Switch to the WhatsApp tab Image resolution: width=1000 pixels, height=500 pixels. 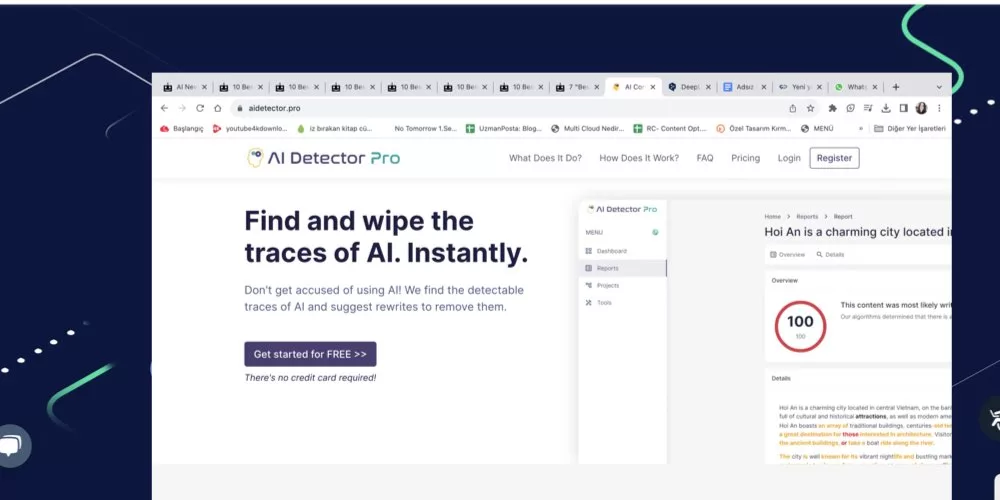click(856, 87)
